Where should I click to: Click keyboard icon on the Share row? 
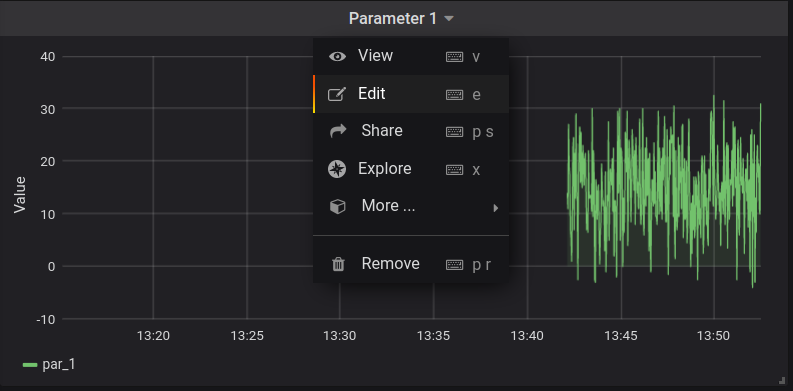click(x=454, y=132)
